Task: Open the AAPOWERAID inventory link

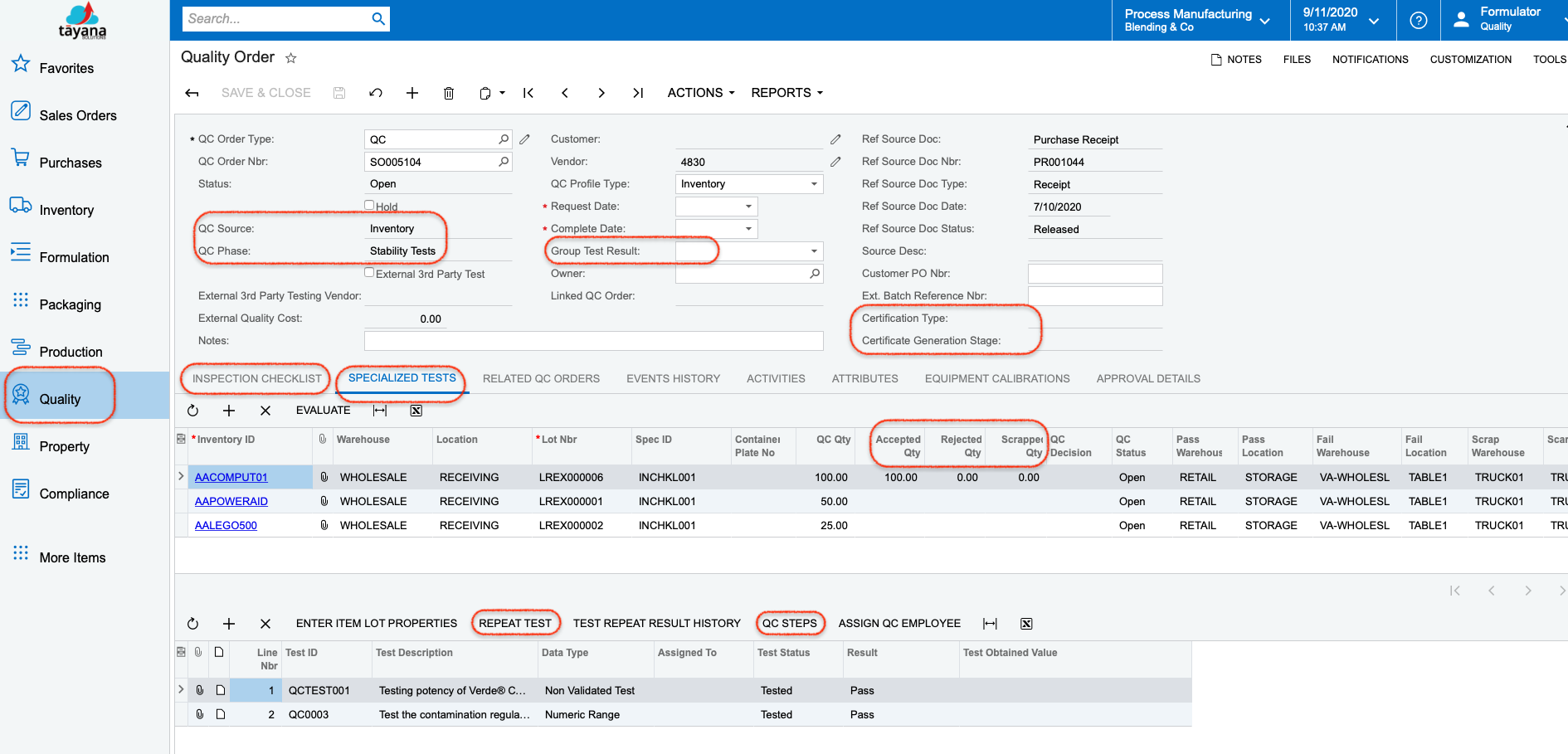Action: coord(231,501)
